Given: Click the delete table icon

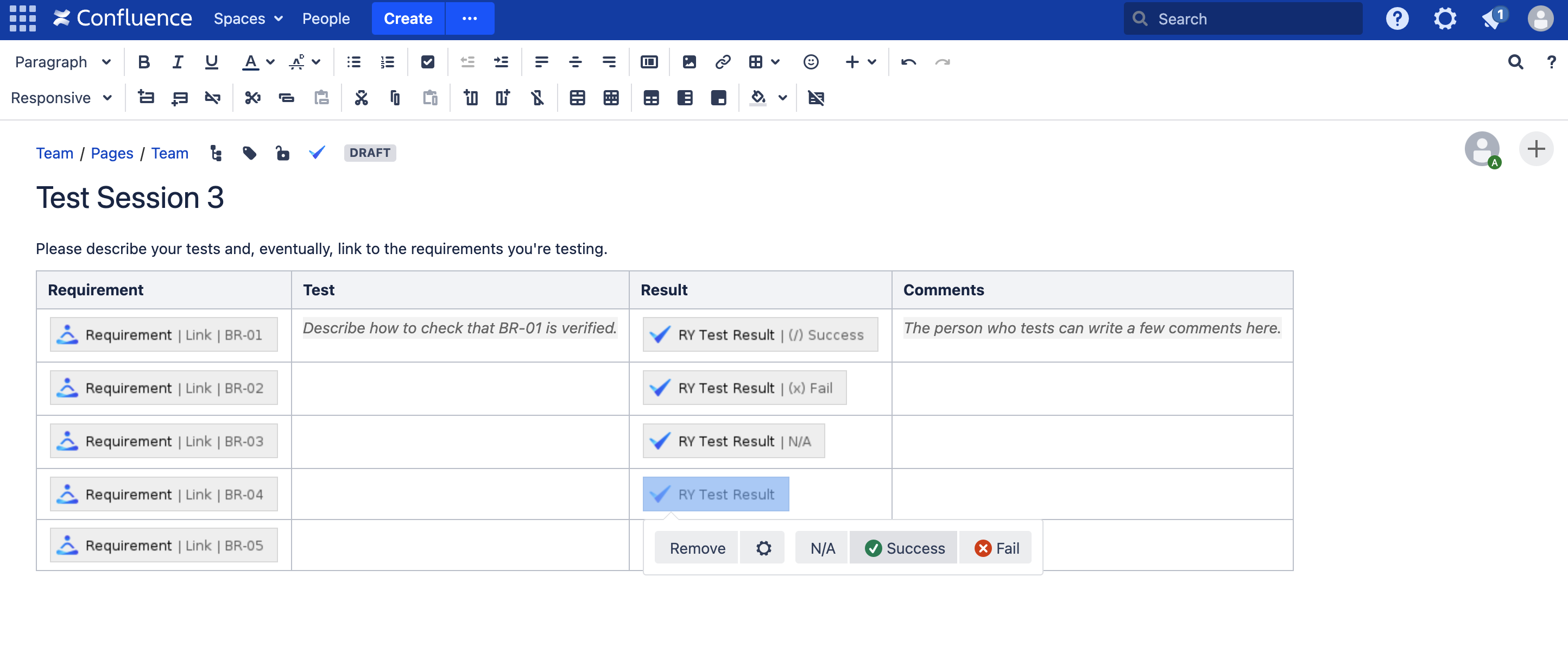Looking at the screenshot, I should [x=815, y=98].
